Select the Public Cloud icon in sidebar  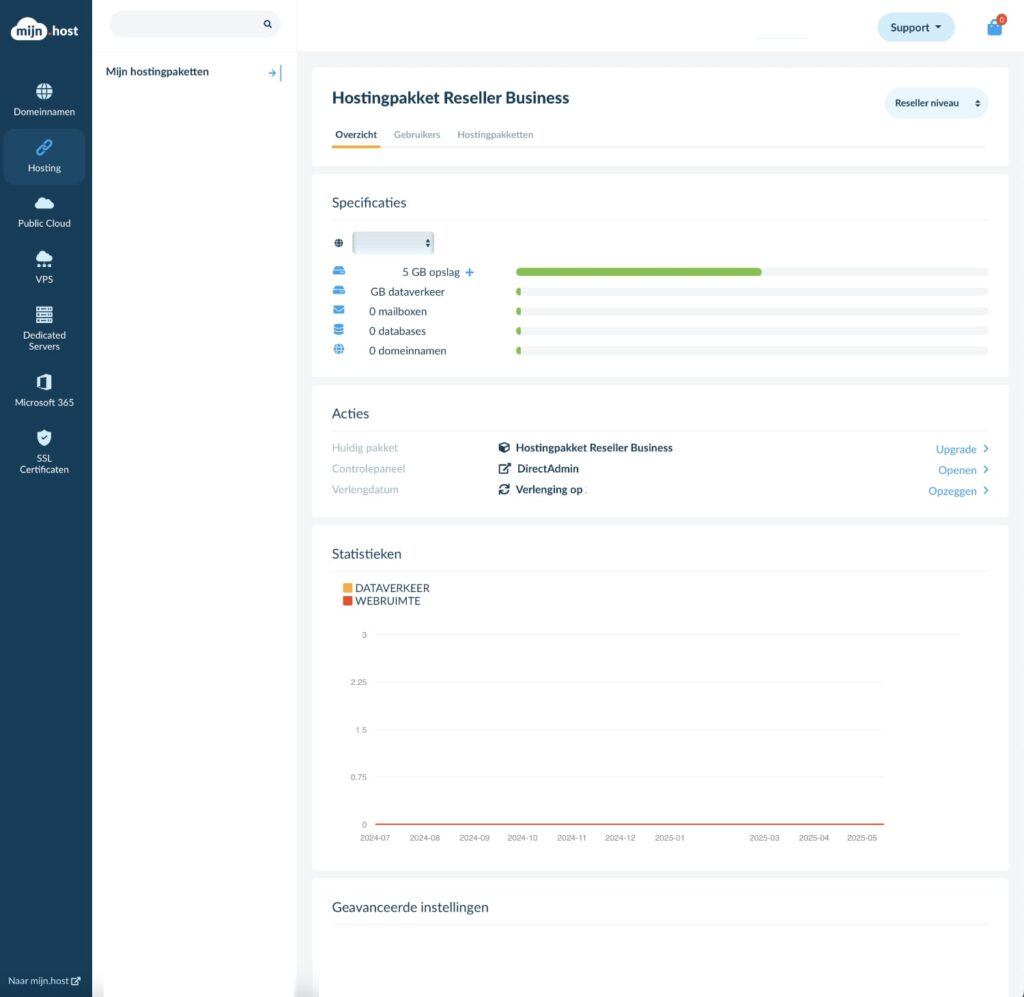click(44, 203)
